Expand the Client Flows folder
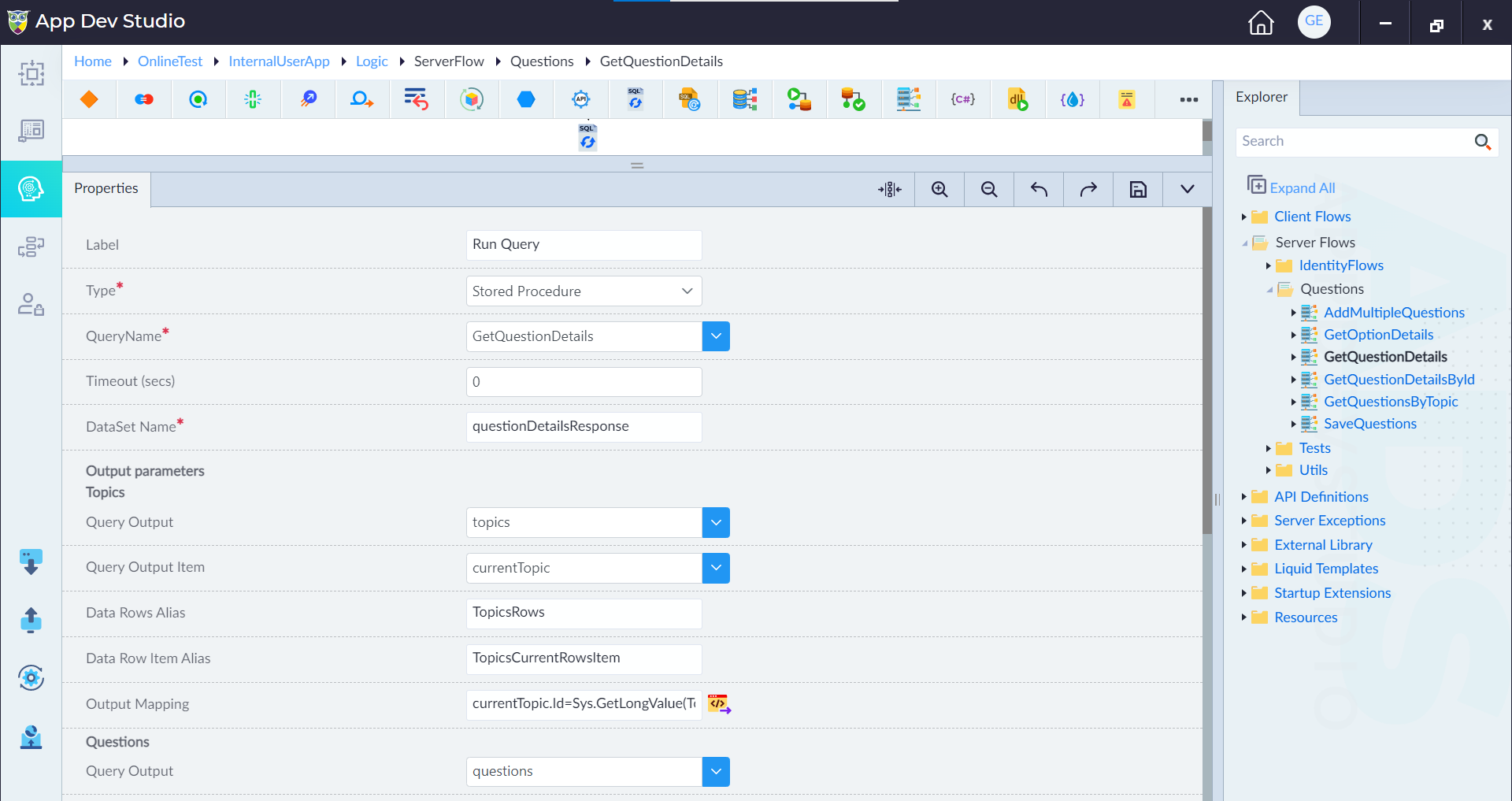The height and width of the screenshot is (801, 1512). [1243, 217]
